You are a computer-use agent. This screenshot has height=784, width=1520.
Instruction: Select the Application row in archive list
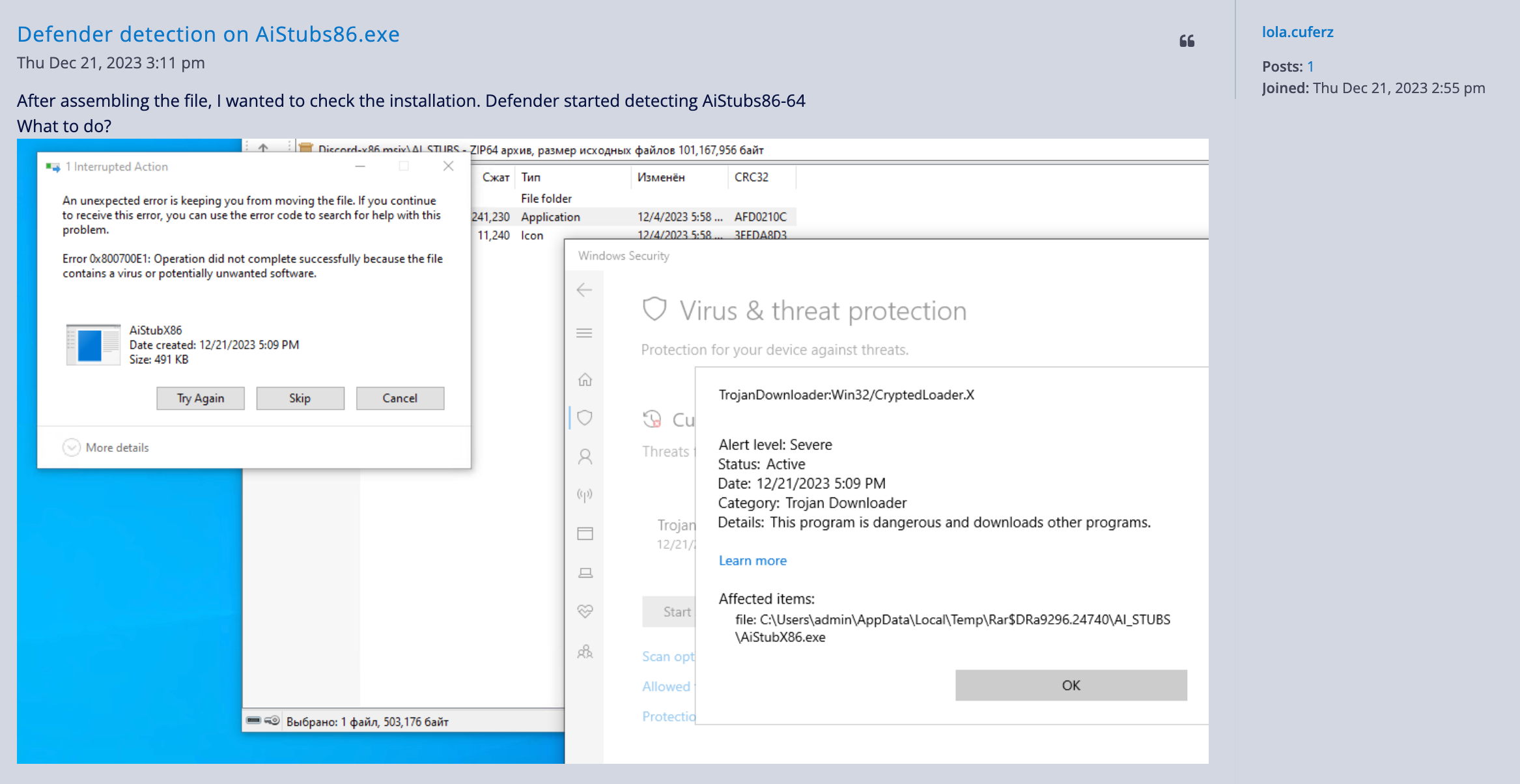[633, 217]
